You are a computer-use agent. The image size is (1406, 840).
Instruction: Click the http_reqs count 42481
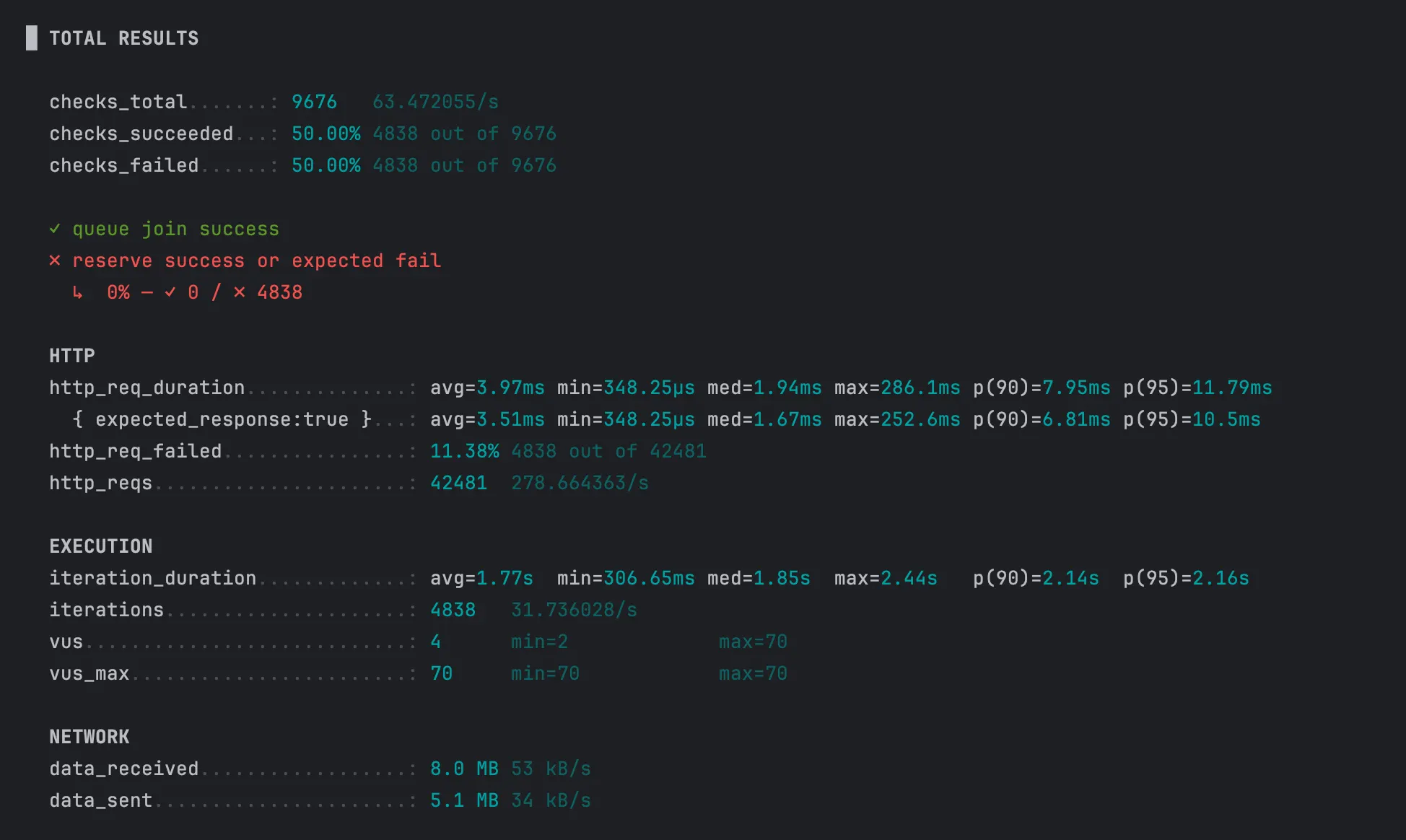pyautogui.click(x=458, y=483)
